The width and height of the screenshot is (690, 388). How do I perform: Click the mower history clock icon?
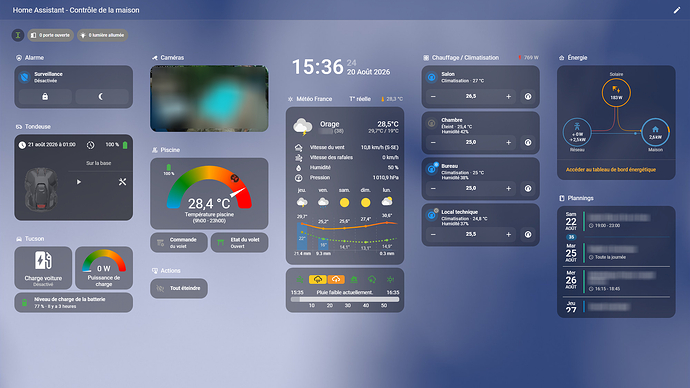[x=91, y=145]
